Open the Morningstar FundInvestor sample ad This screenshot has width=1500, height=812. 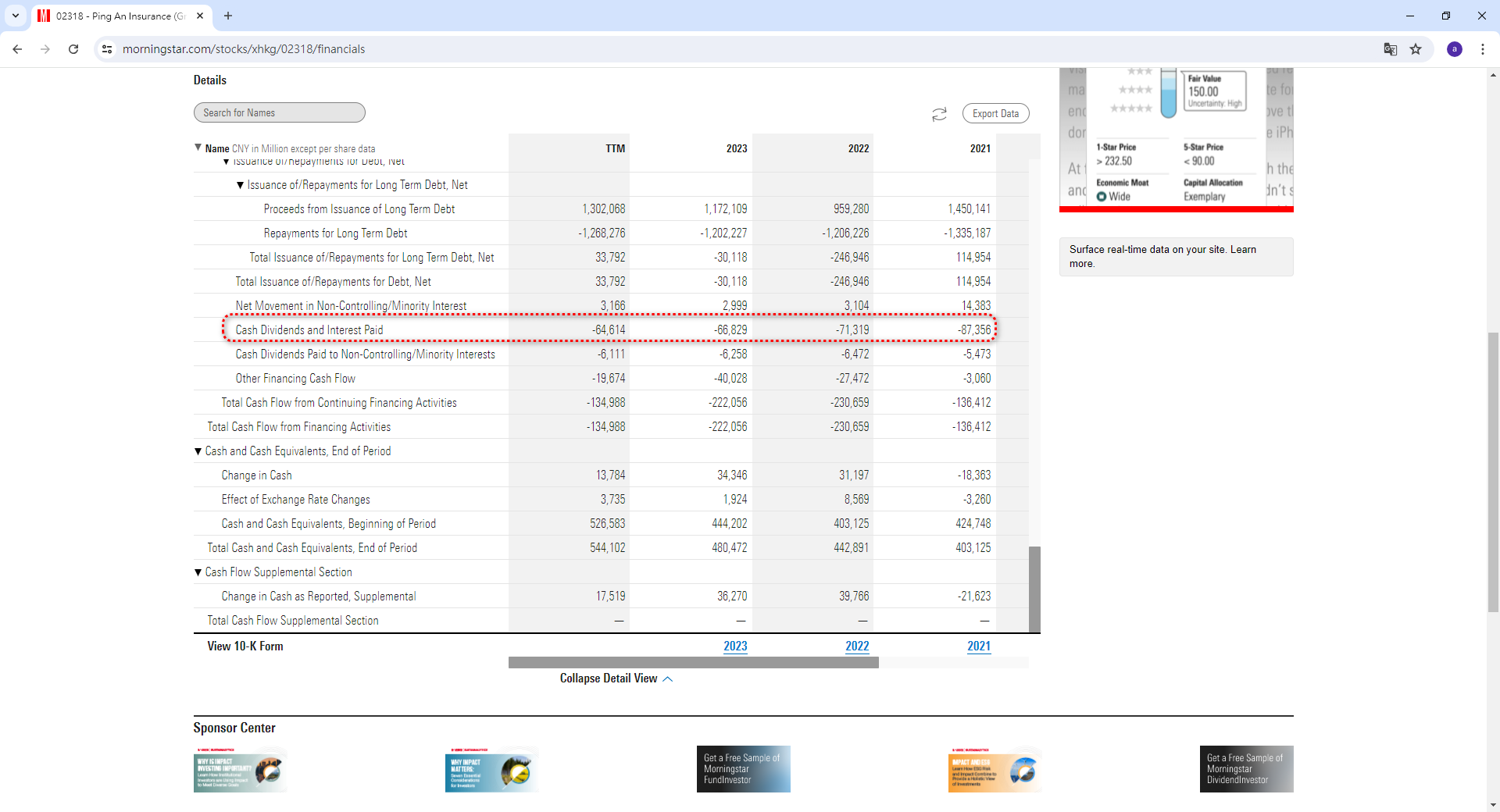click(744, 769)
